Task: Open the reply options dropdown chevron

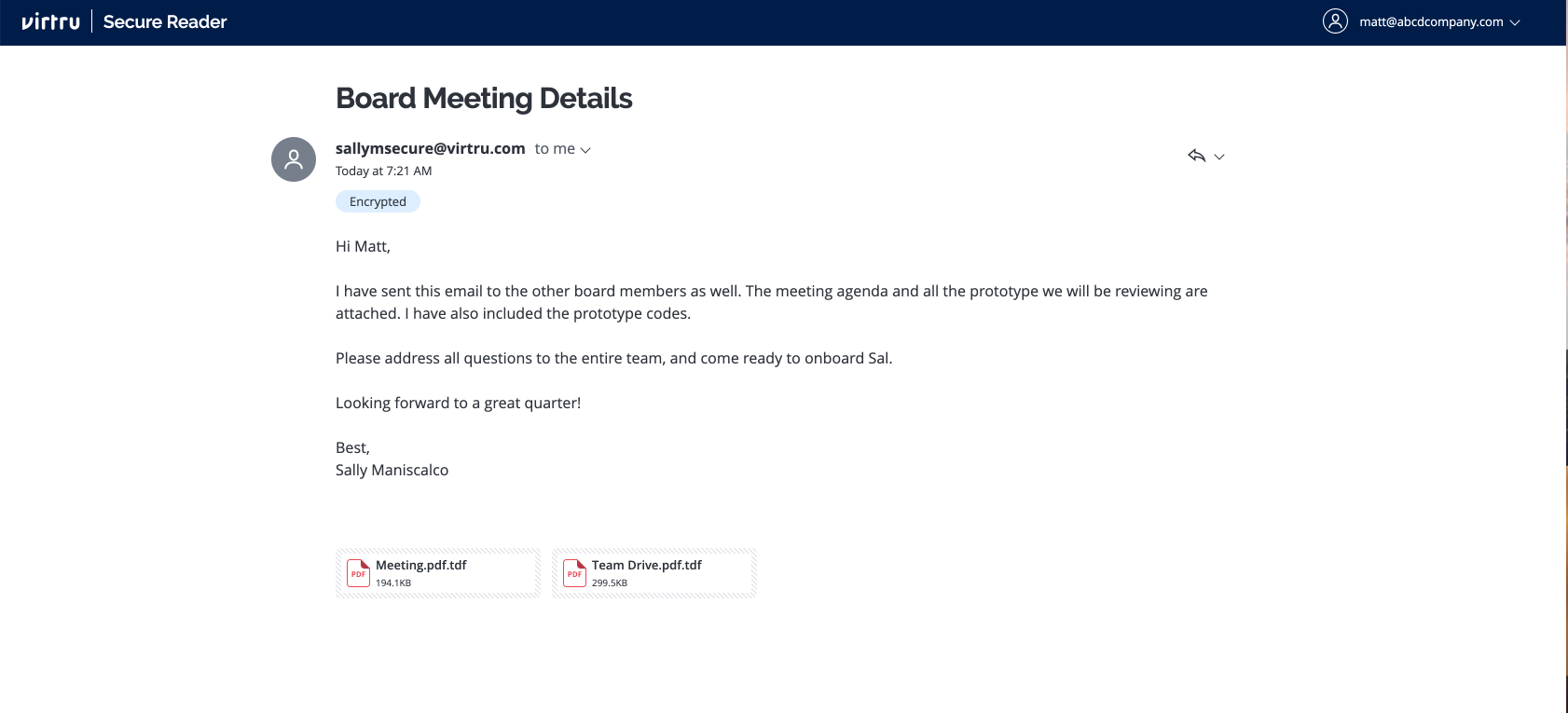Action: [1219, 157]
